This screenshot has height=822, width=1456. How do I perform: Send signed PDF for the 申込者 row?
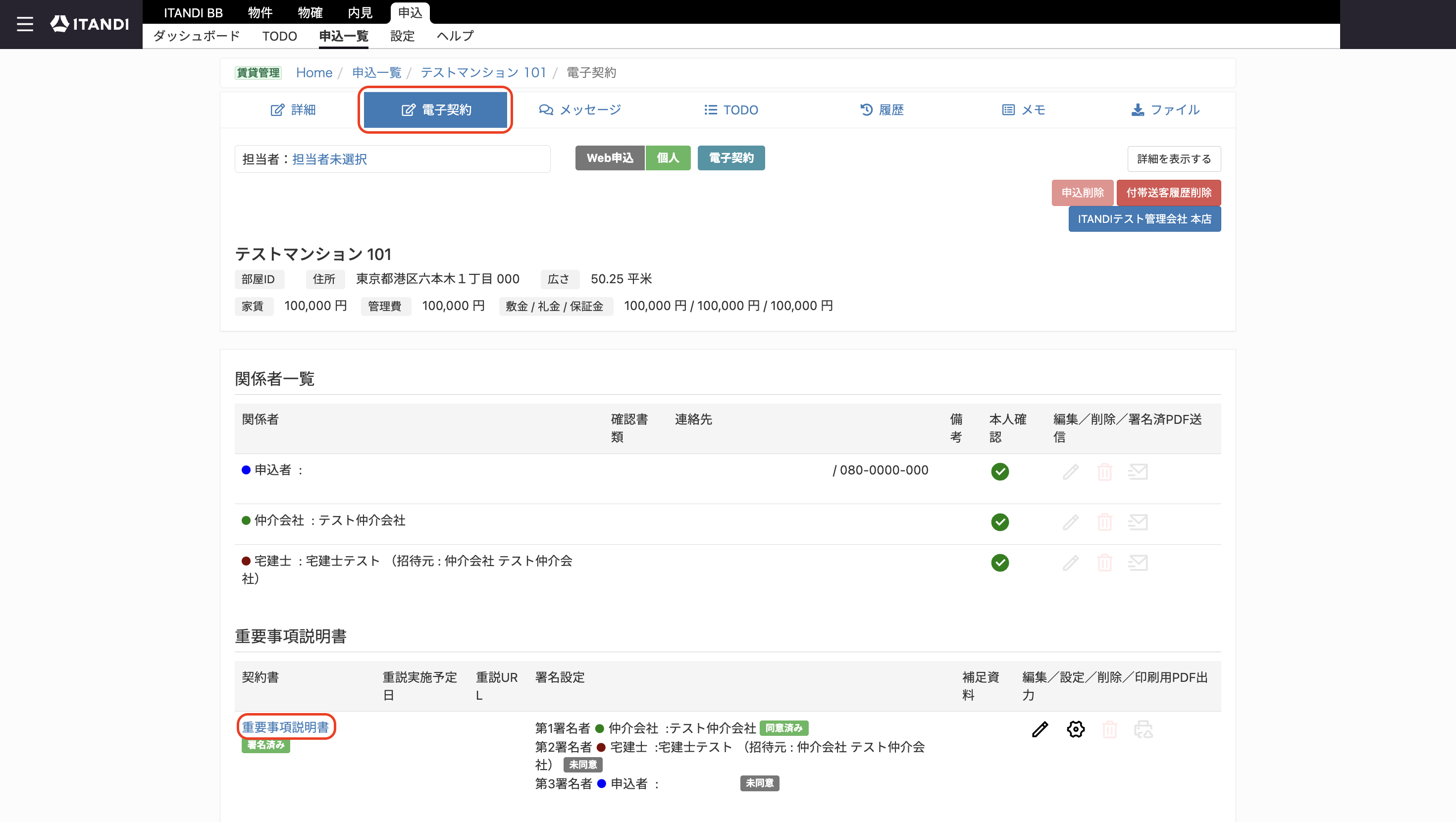click(1138, 471)
